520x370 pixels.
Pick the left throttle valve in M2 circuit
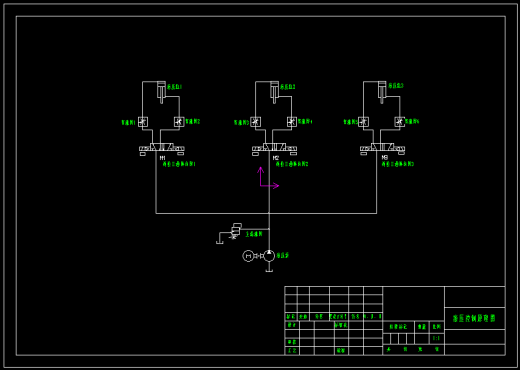(x=256, y=122)
